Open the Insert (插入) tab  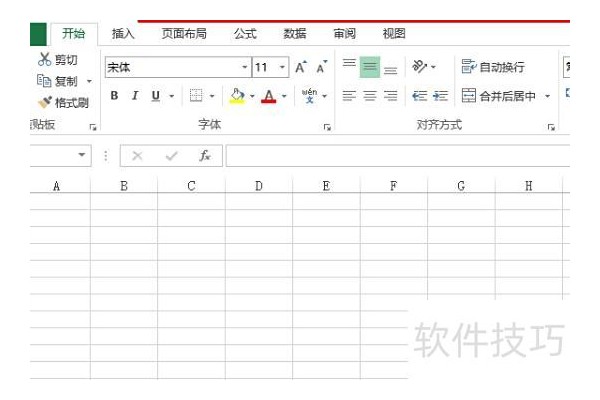pyautogui.click(x=123, y=34)
